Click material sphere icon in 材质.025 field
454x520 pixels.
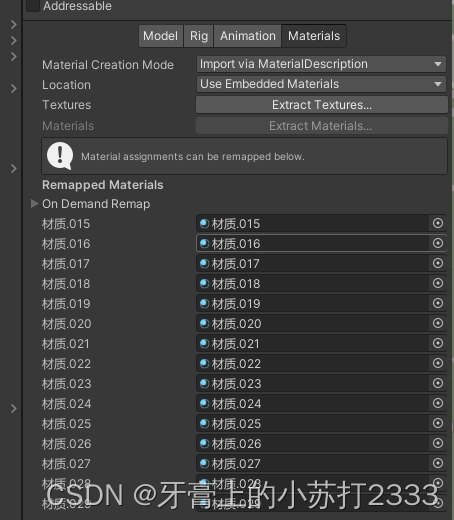(x=204, y=423)
